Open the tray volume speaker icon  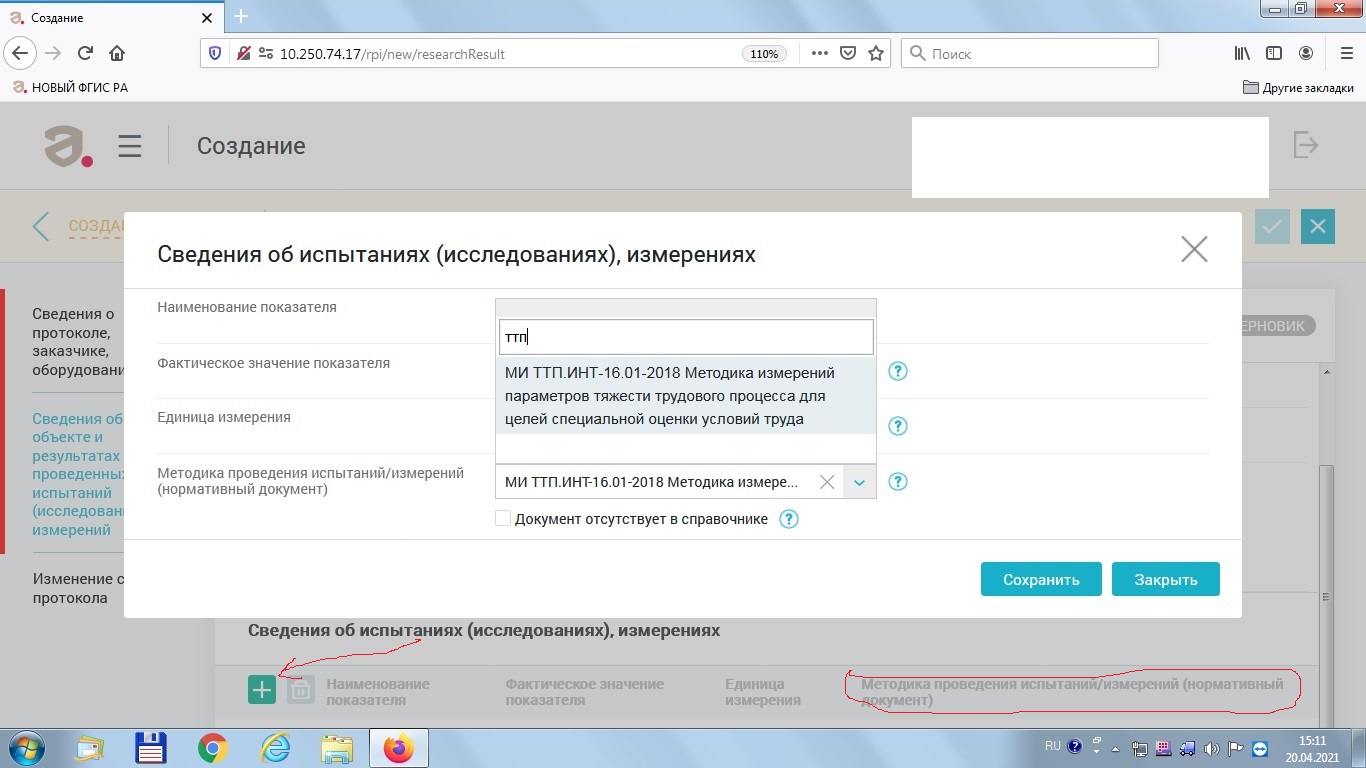coord(1211,748)
